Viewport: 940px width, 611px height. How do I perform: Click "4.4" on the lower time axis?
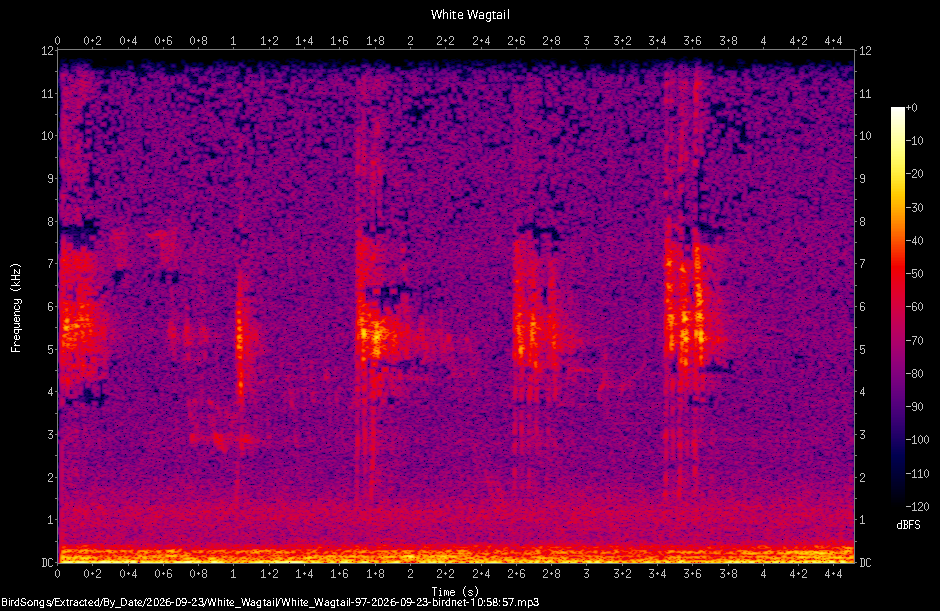(833, 574)
